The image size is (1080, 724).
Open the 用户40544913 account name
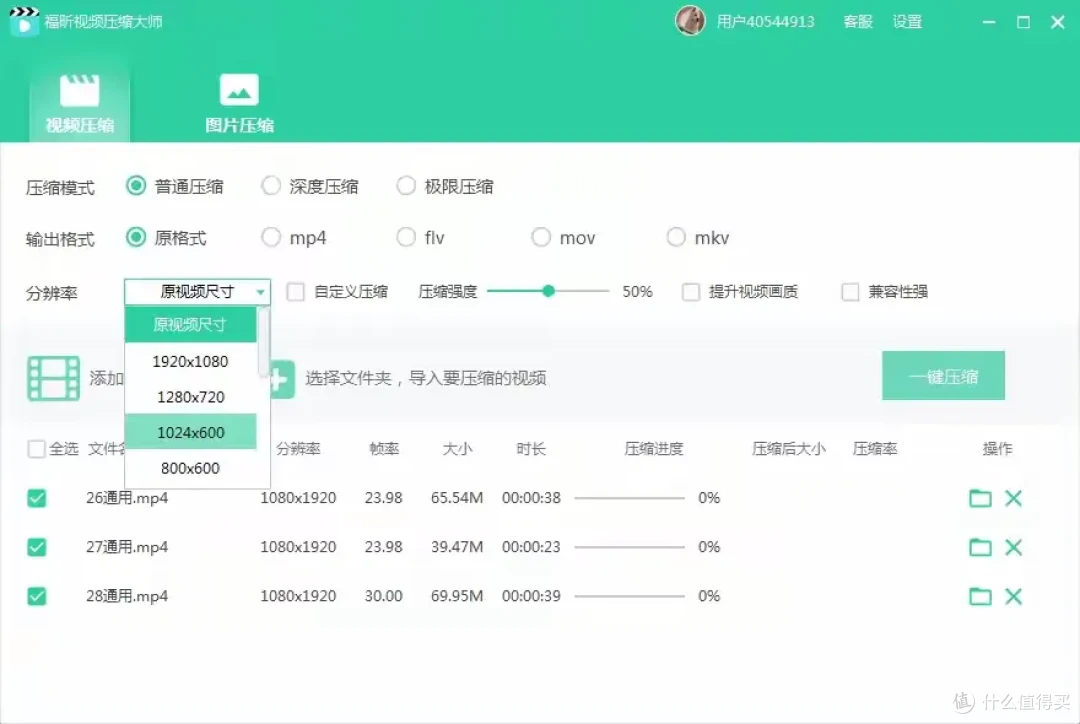pos(765,21)
